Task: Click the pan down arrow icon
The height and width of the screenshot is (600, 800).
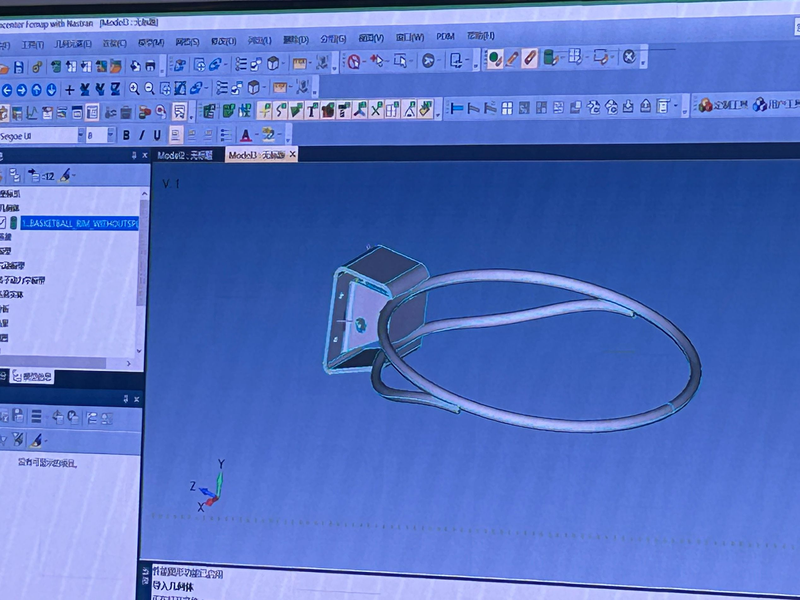Action: tap(52, 89)
